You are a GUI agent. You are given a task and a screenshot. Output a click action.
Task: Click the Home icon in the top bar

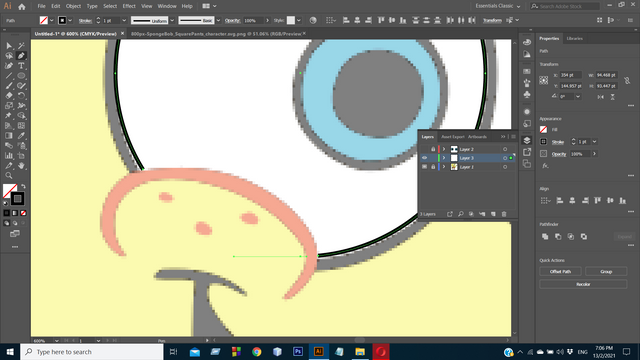point(22,6)
